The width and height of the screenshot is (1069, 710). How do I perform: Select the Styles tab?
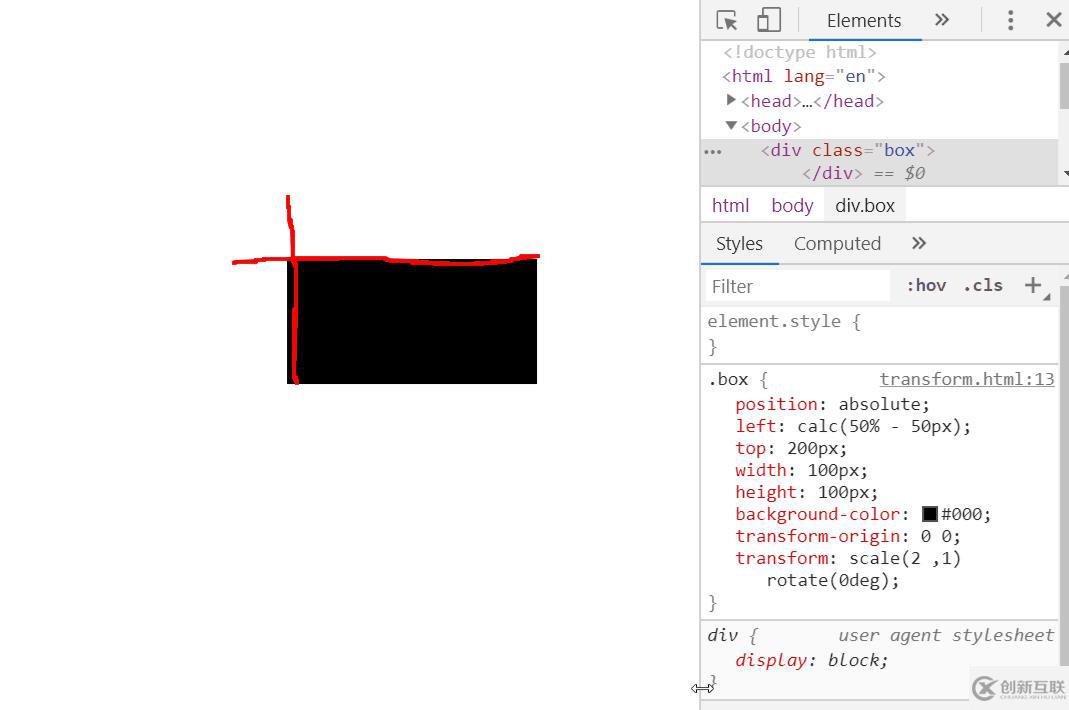click(x=739, y=243)
